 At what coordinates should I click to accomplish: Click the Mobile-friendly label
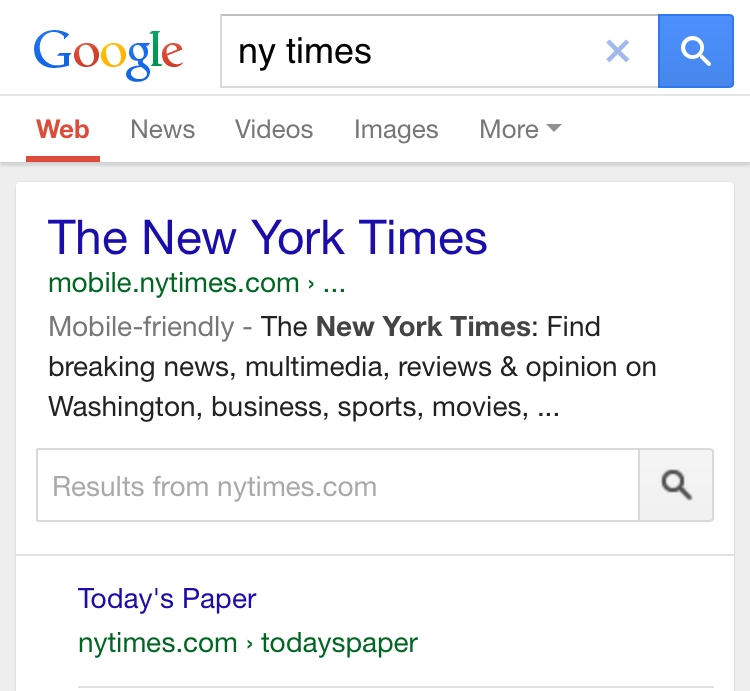(x=141, y=326)
